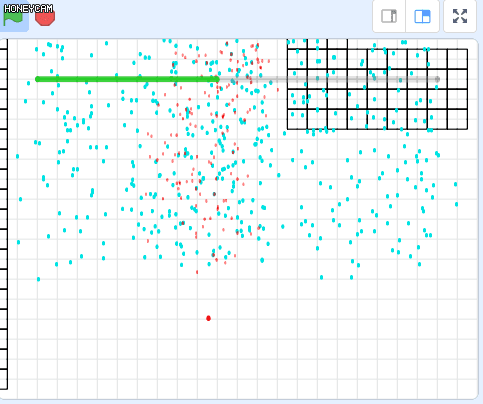Enter full screen stage mode
The width and height of the screenshot is (483, 404).
point(460,16)
